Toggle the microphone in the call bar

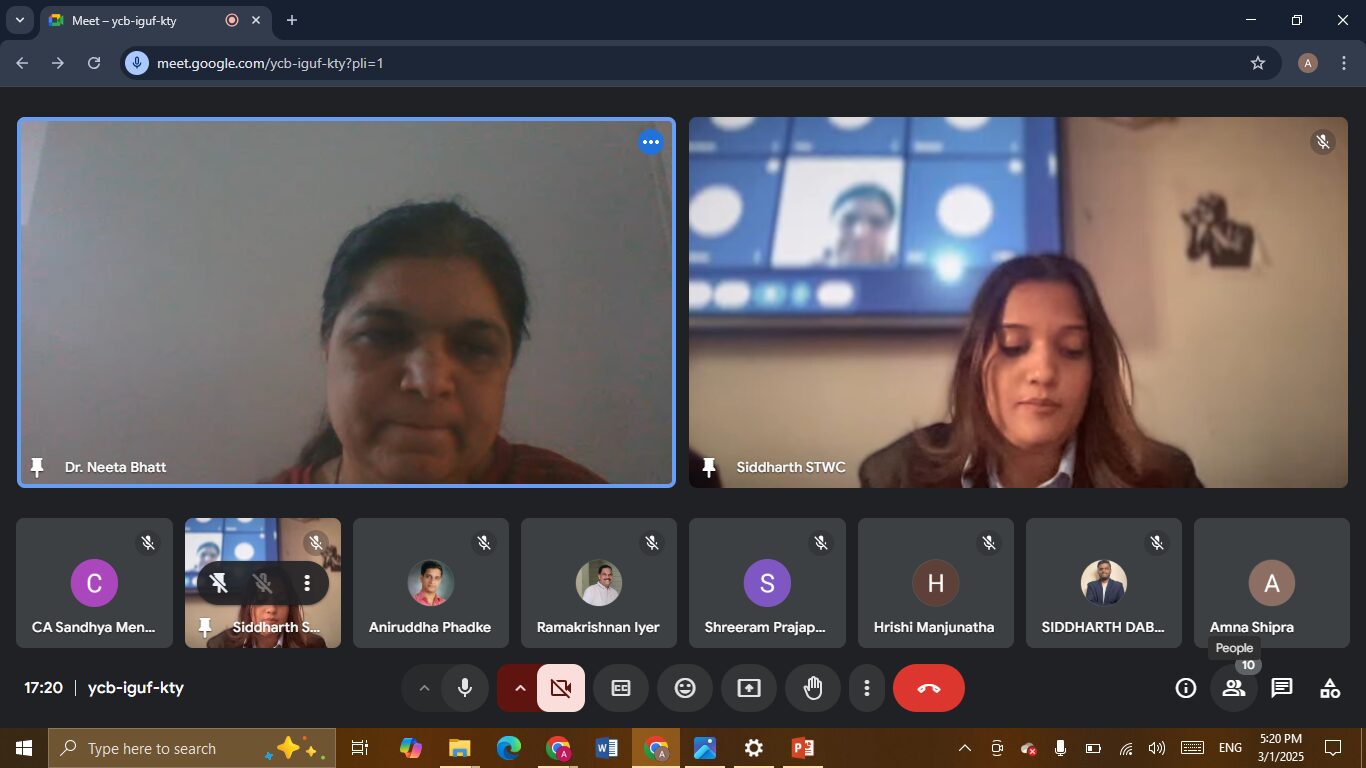465,688
